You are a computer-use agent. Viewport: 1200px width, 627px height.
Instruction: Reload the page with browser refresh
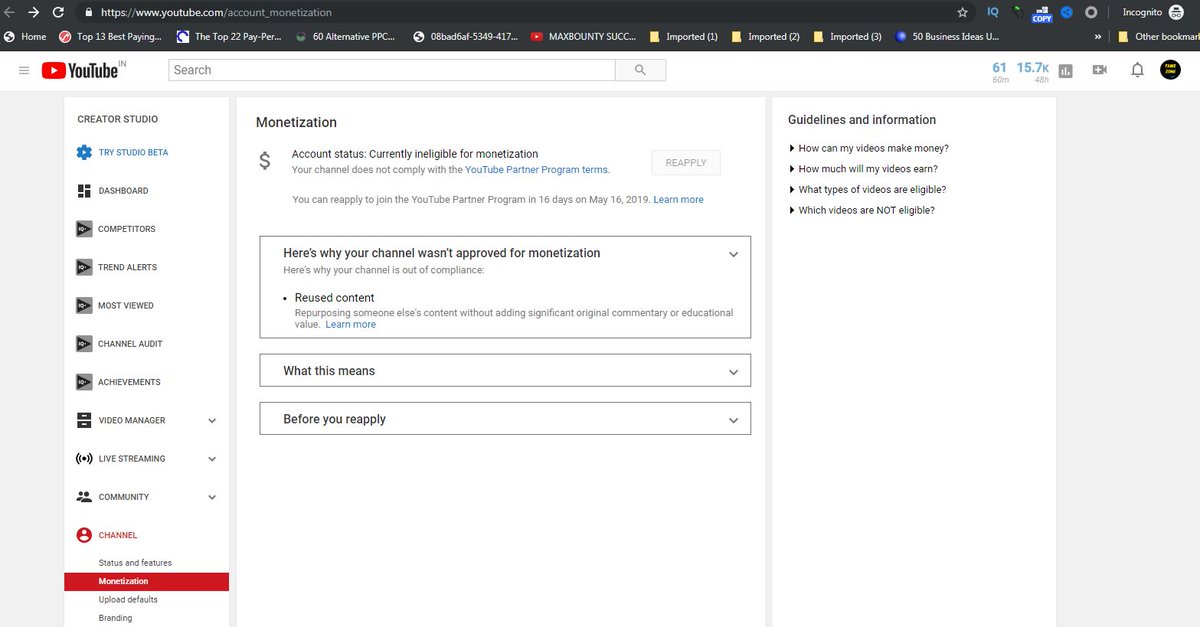tap(59, 13)
